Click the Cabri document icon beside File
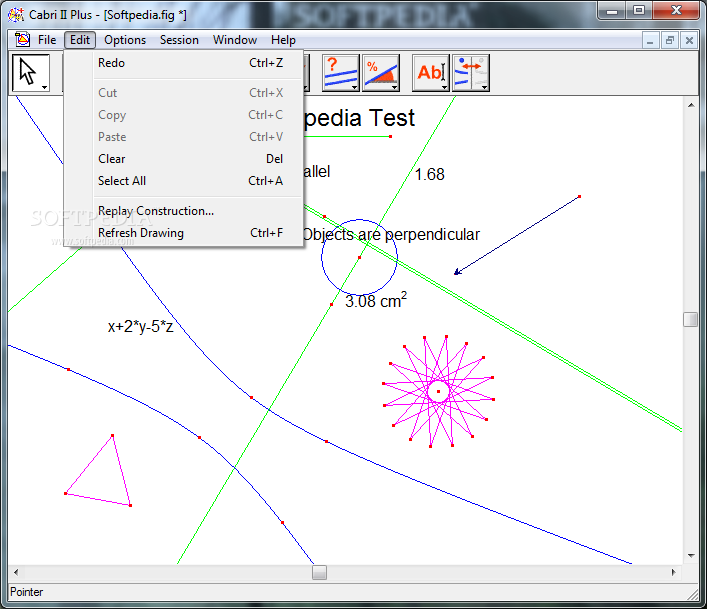Screen dimensions: 707x609 pos(22,40)
